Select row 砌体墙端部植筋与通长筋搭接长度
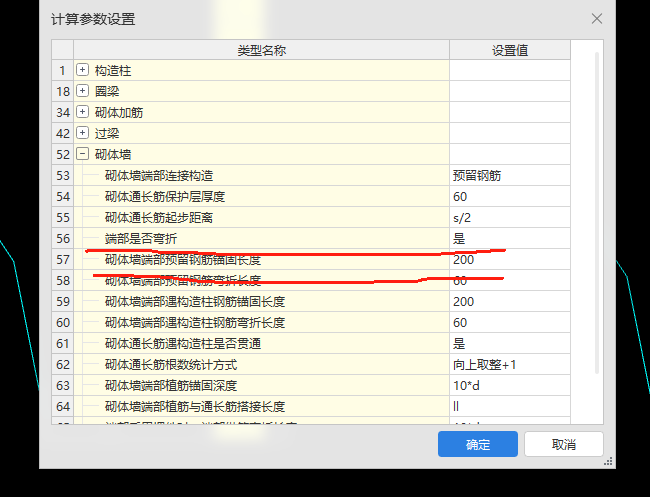This screenshot has height=497, width=650. pos(262,406)
